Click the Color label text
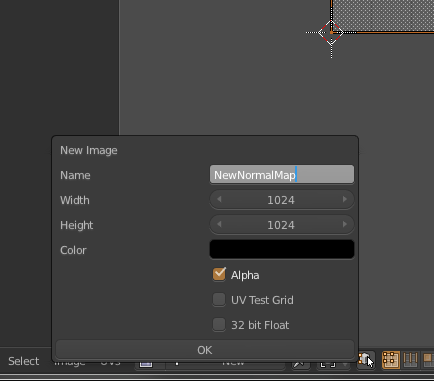Image resolution: width=434 pixels, height=381 pixels. click(73, 250)
